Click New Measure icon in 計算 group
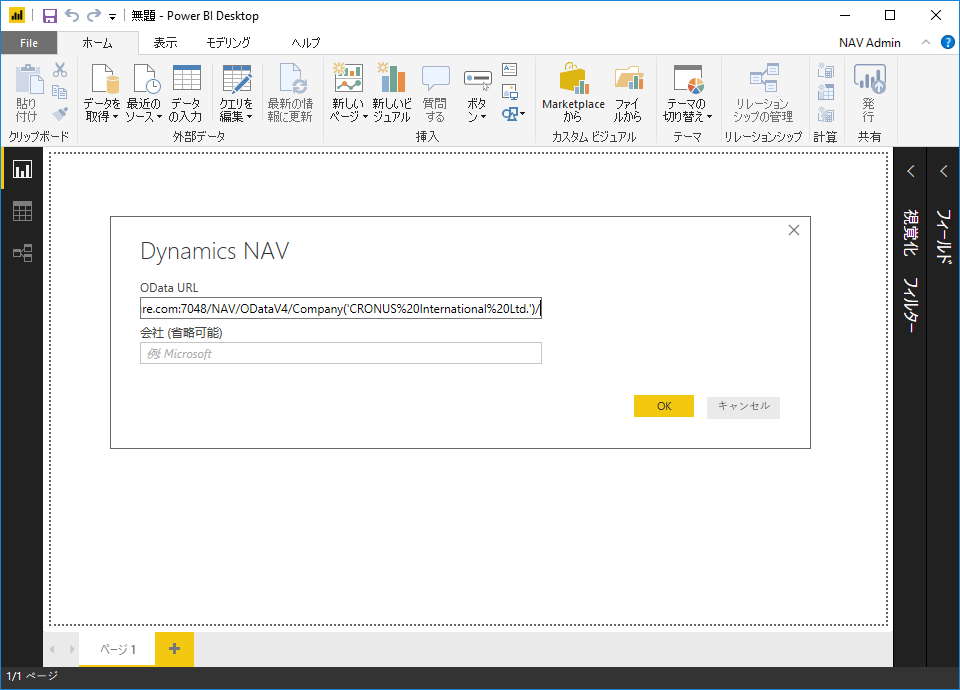Image resolution: width=960 pixels, height=690 pixels. 825,70
